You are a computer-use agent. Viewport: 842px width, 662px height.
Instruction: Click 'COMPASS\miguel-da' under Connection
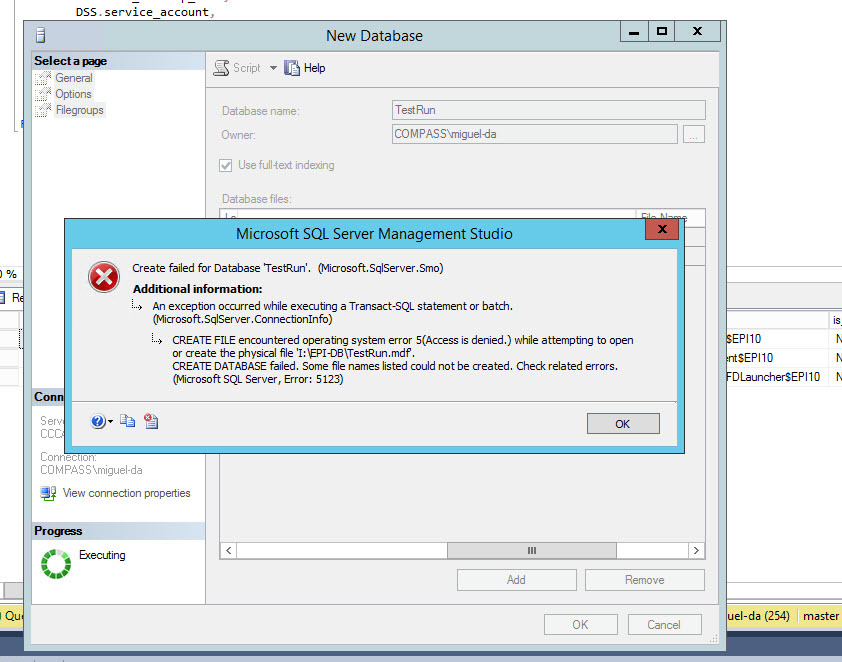pos(91,470)
